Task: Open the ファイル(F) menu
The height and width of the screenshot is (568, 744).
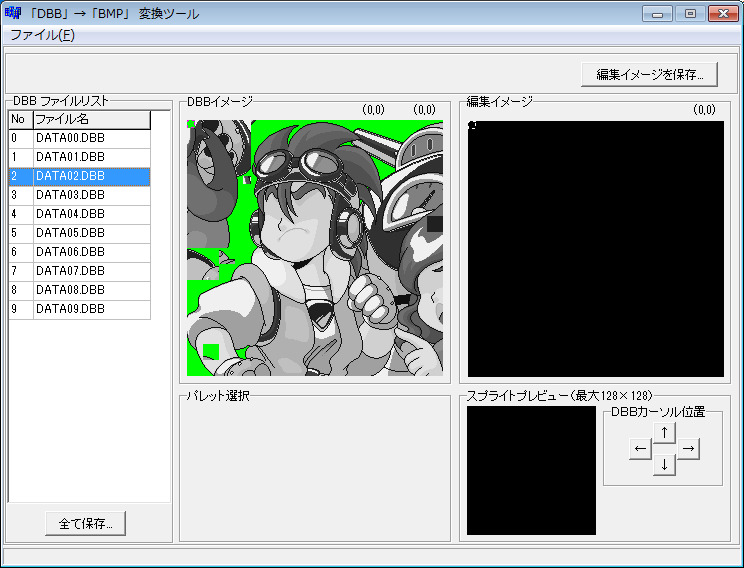Action: [42, 35]
